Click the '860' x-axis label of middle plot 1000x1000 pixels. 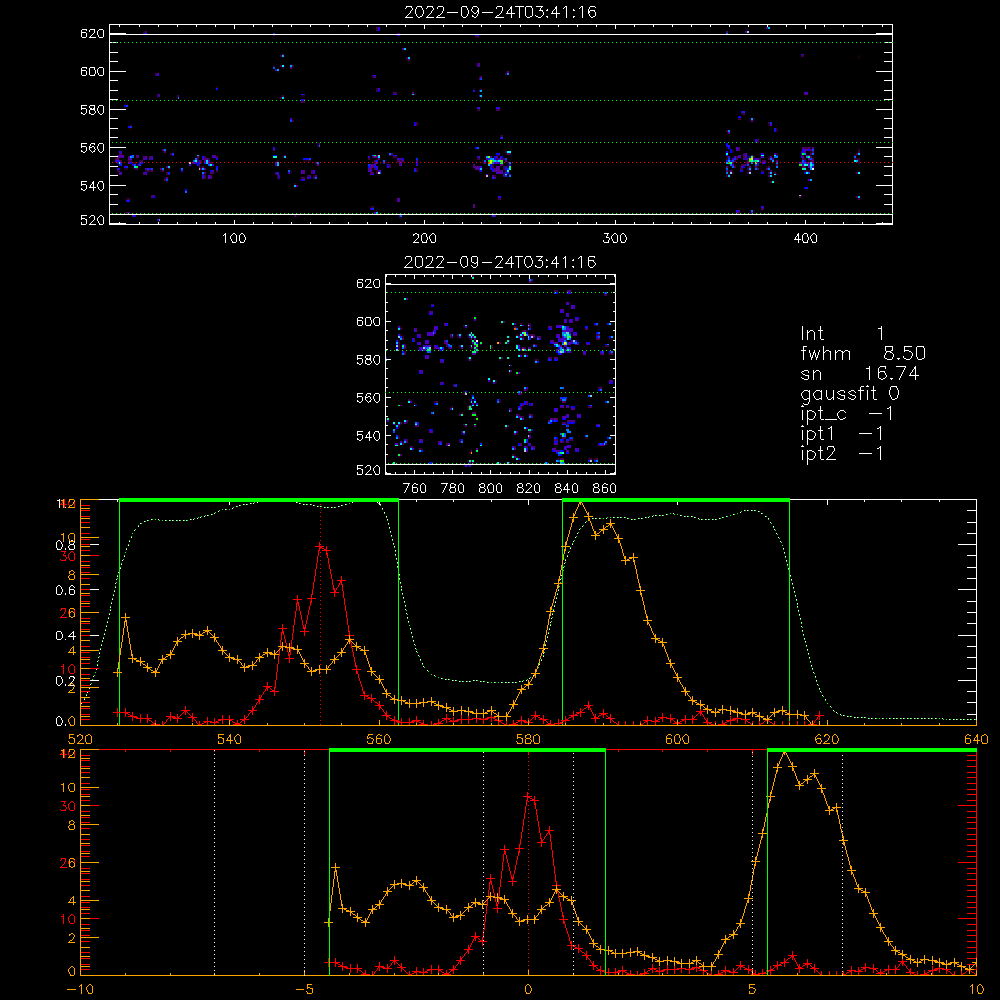coord(605,489)
